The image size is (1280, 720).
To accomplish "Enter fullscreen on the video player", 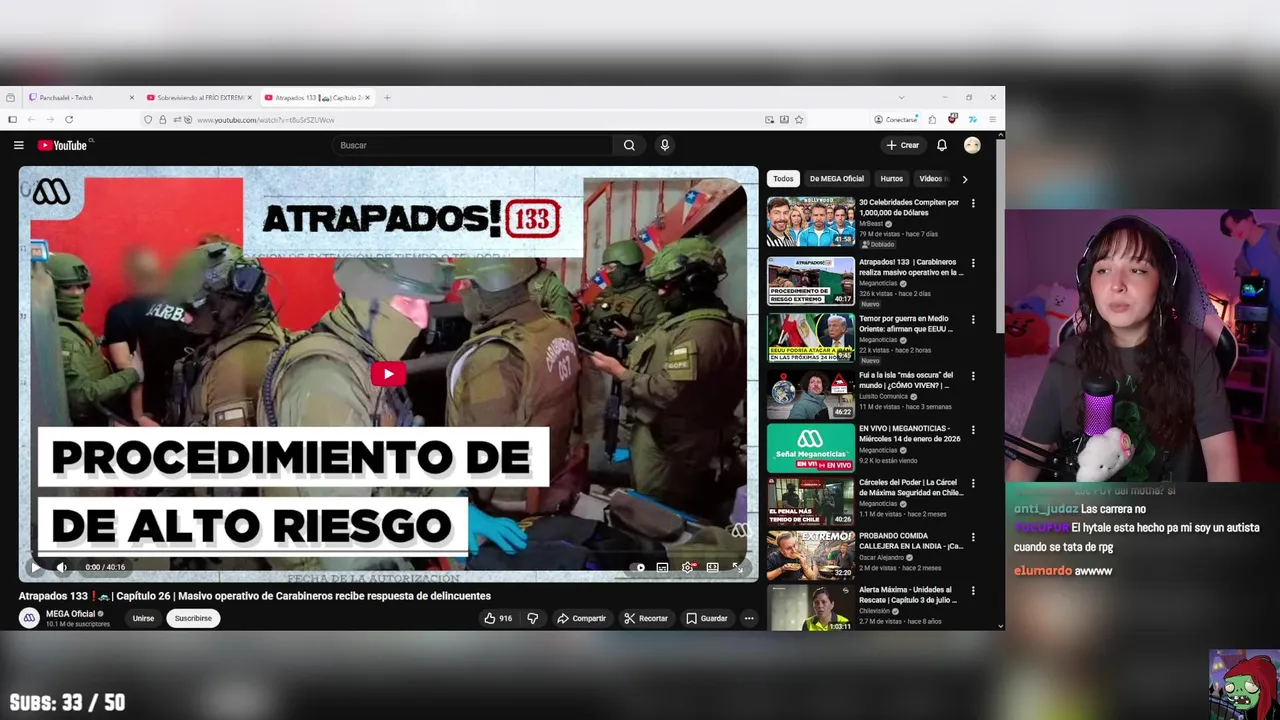I will tap(737, 567).
